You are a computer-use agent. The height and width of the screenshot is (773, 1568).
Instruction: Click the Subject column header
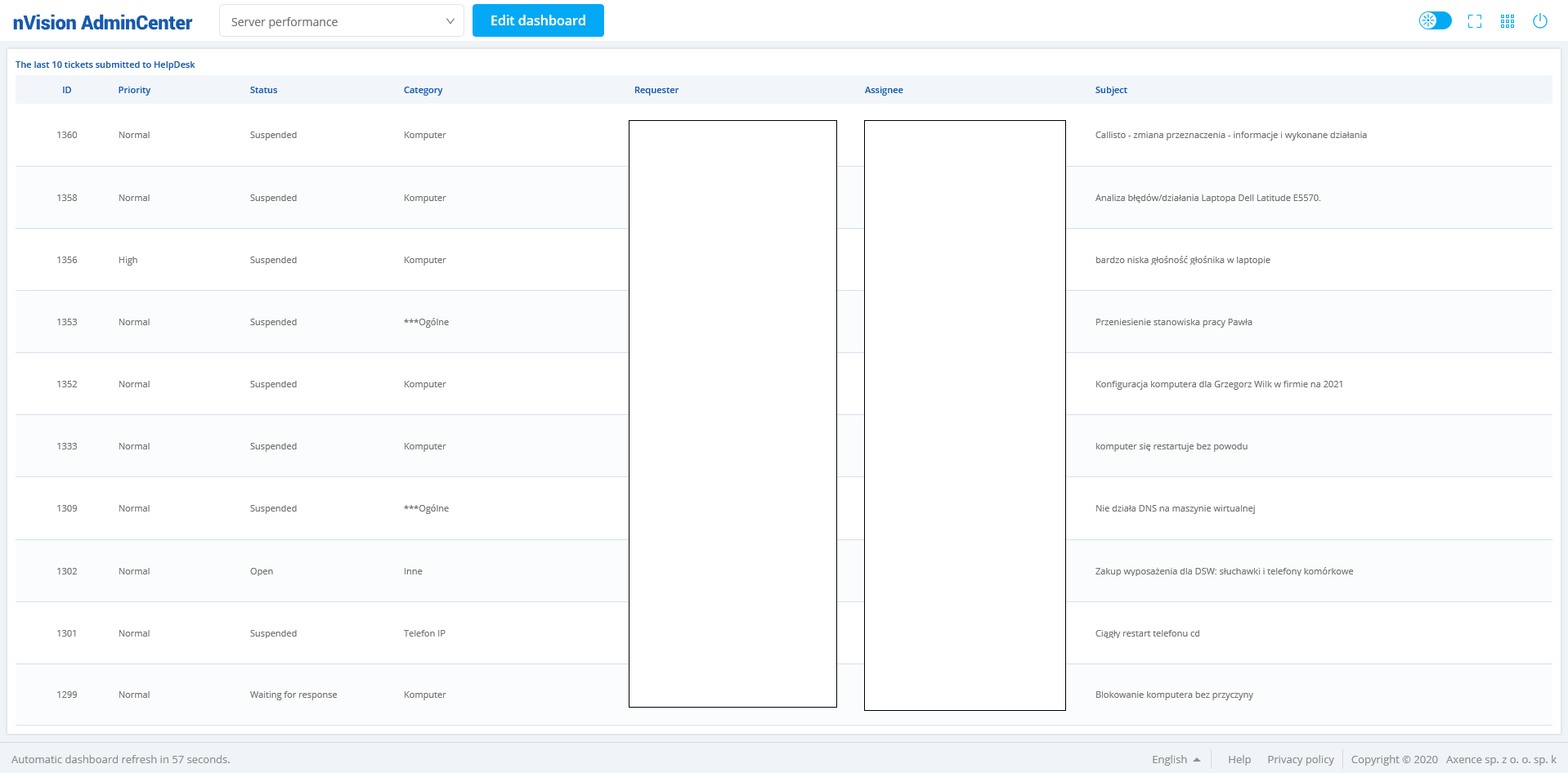(x=1111, y=90)
